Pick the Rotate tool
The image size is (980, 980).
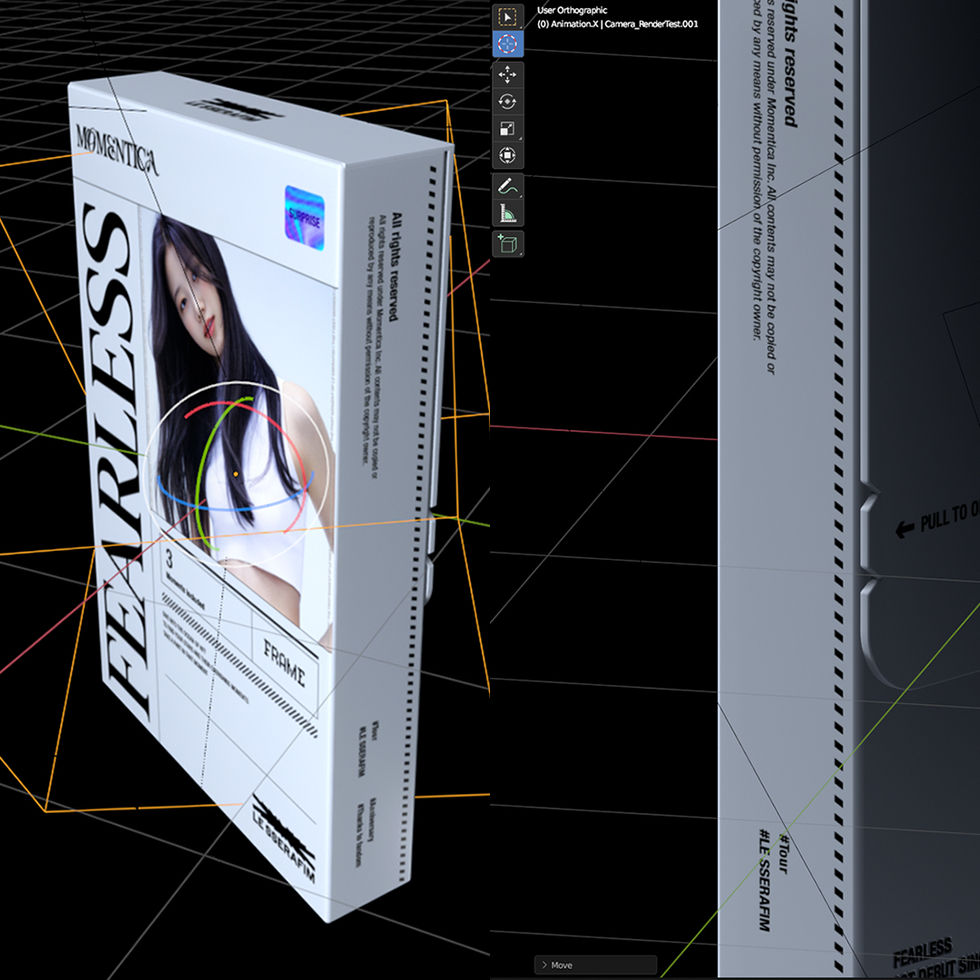[x=508, y=101]
